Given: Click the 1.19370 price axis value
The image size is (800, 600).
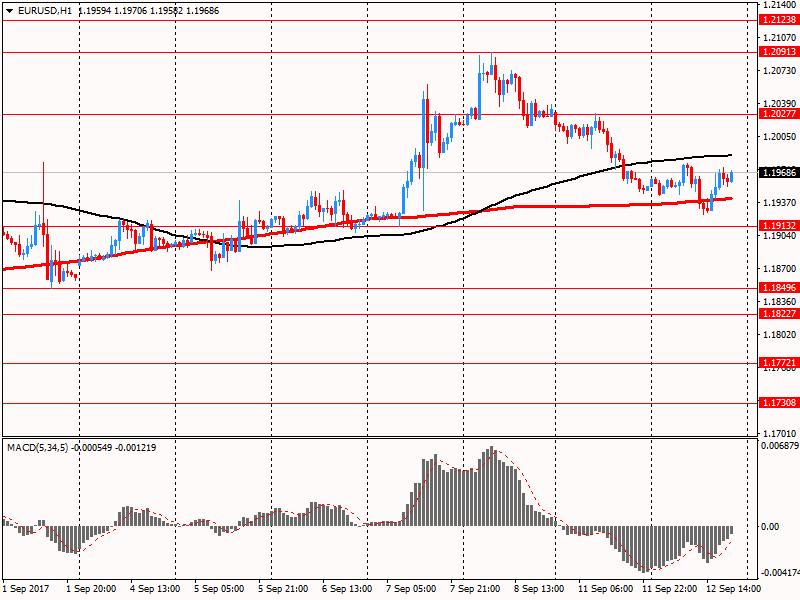Looking at the screenshot, I should (780, 203).
